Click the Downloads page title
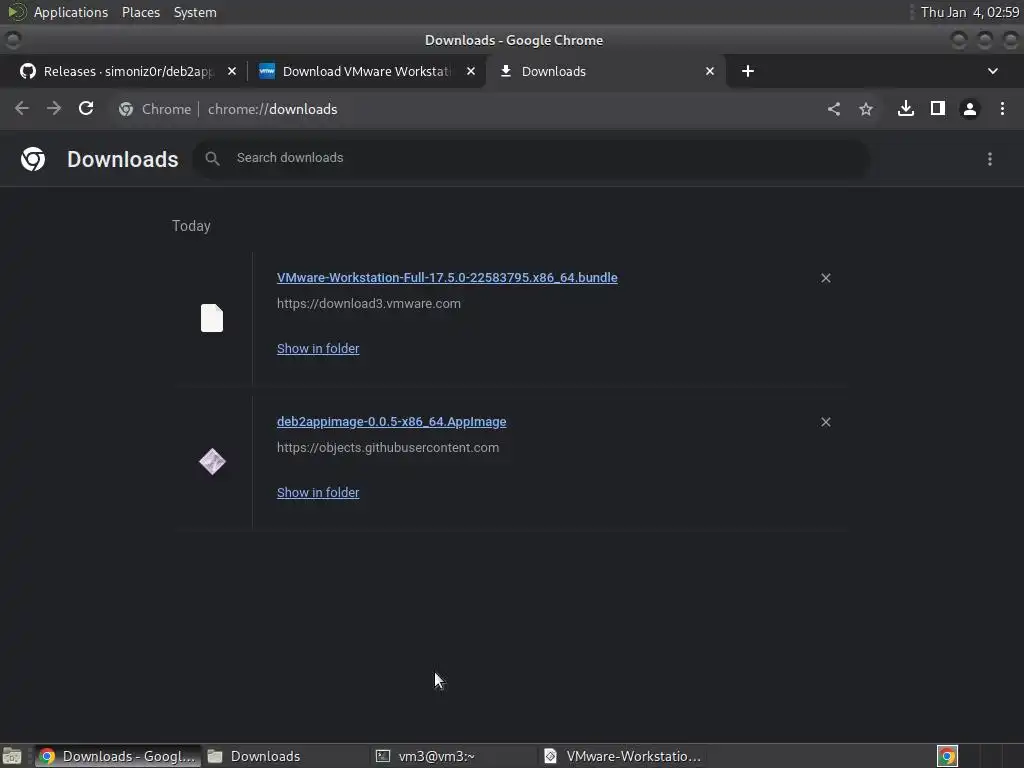The image size is (1024, 768). (x=123, y=159)
